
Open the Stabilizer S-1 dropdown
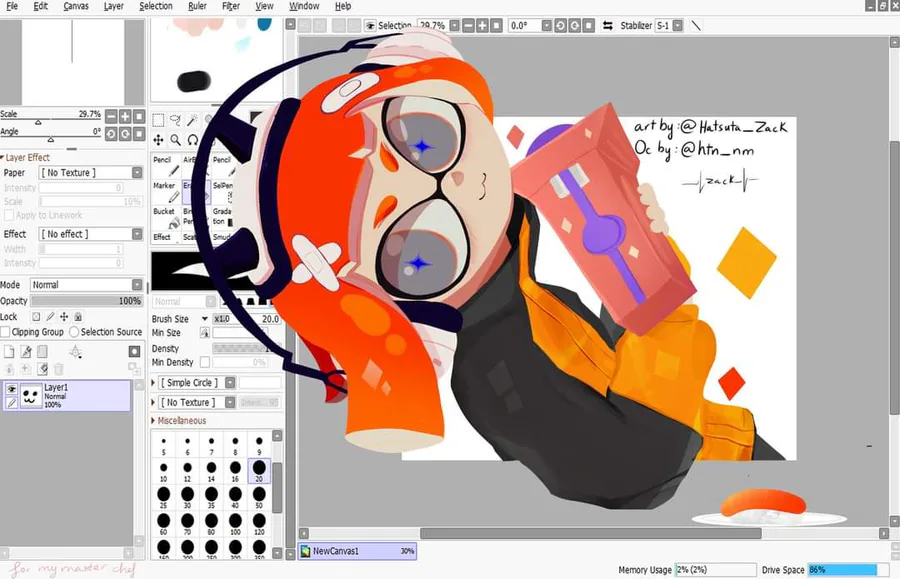click(x=678, y=26)
